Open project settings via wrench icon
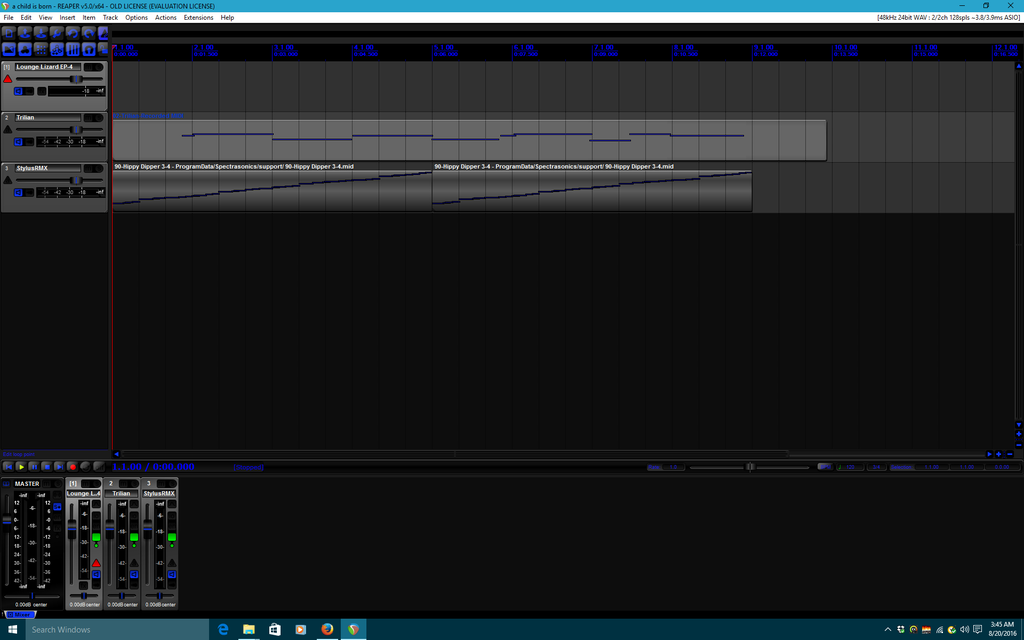 57,33
